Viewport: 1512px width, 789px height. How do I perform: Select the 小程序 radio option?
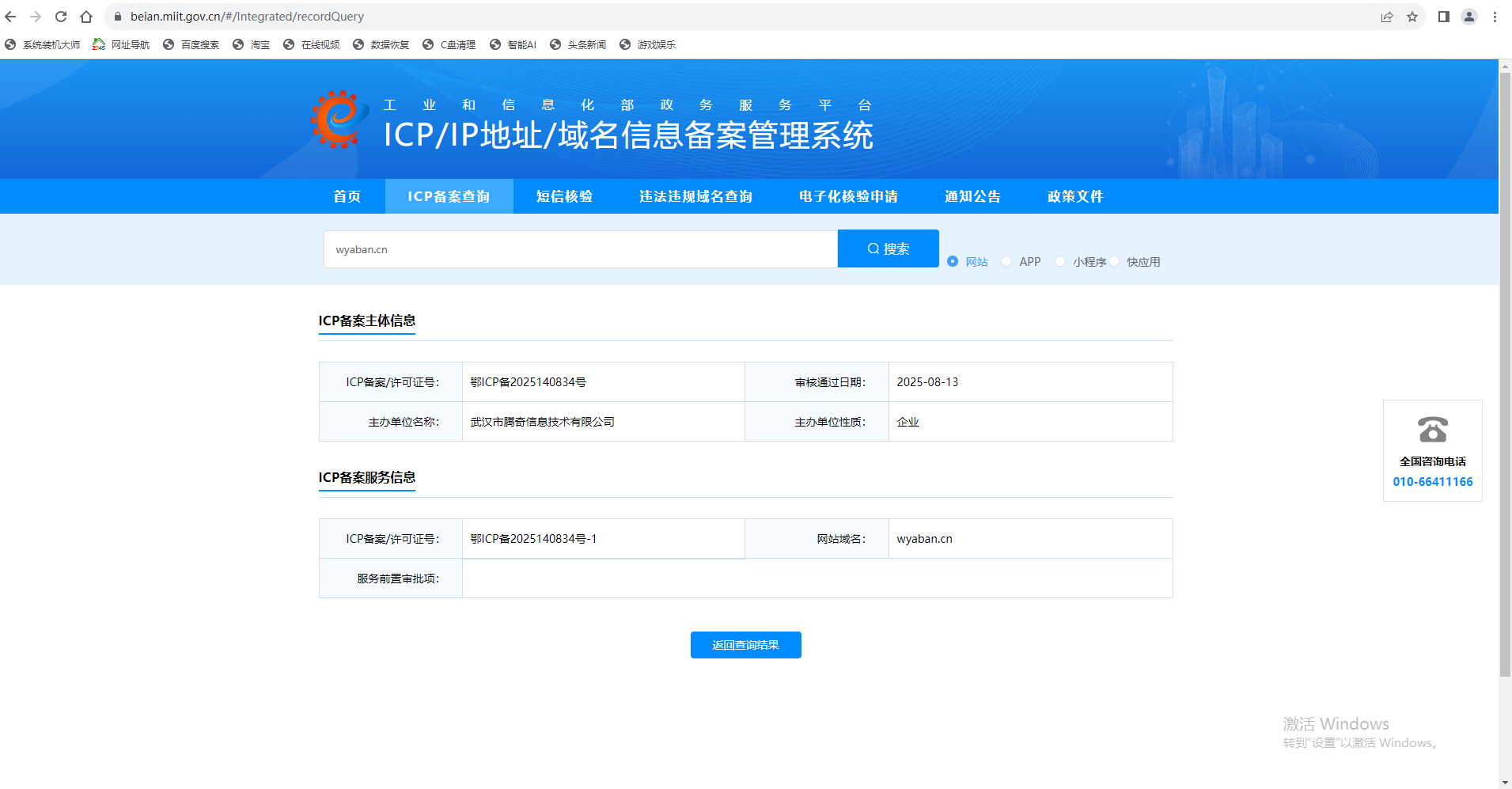tap(1060, 261)
